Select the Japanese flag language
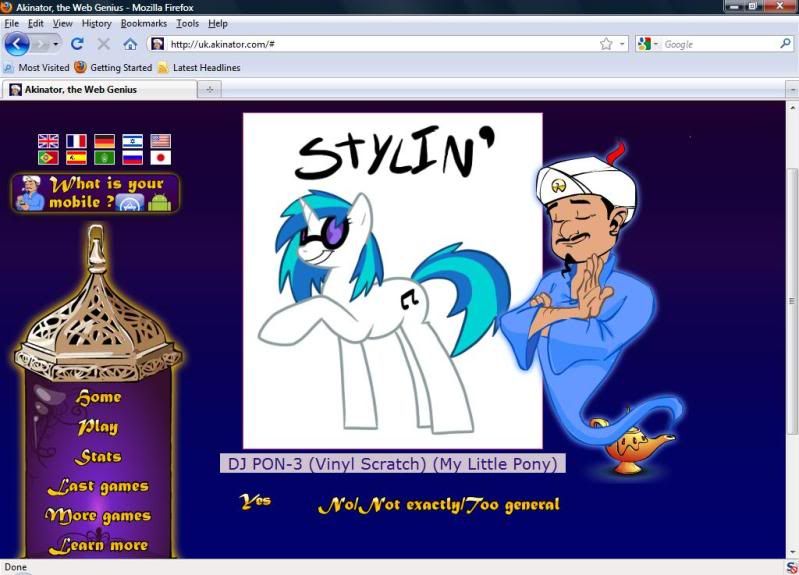Screen dimensions: 799x575 pyautogui.click(x=161, y=158)
